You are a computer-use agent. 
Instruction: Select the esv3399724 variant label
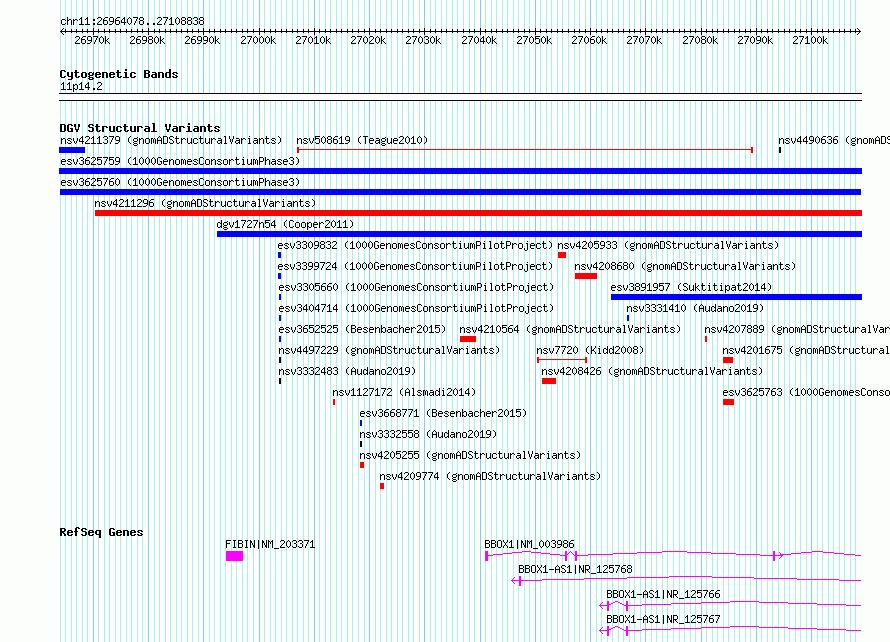pos(415,266)
